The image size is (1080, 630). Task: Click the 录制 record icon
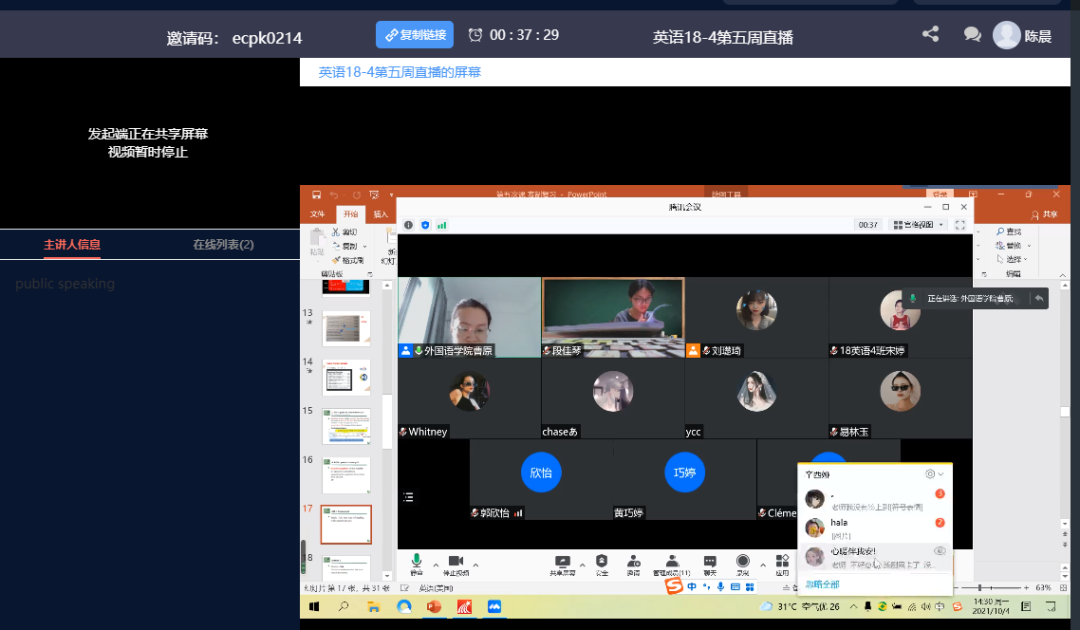[x=742, y=562]
